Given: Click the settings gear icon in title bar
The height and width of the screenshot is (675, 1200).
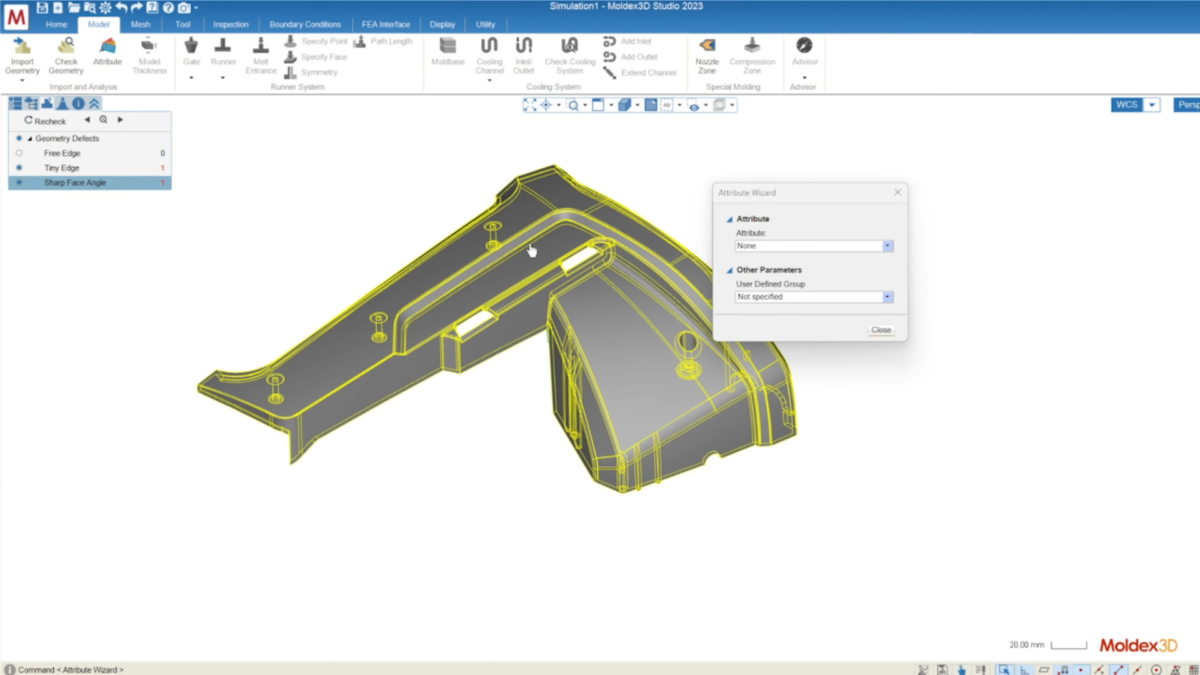Looking at the screenshot, I should point(105,8).
